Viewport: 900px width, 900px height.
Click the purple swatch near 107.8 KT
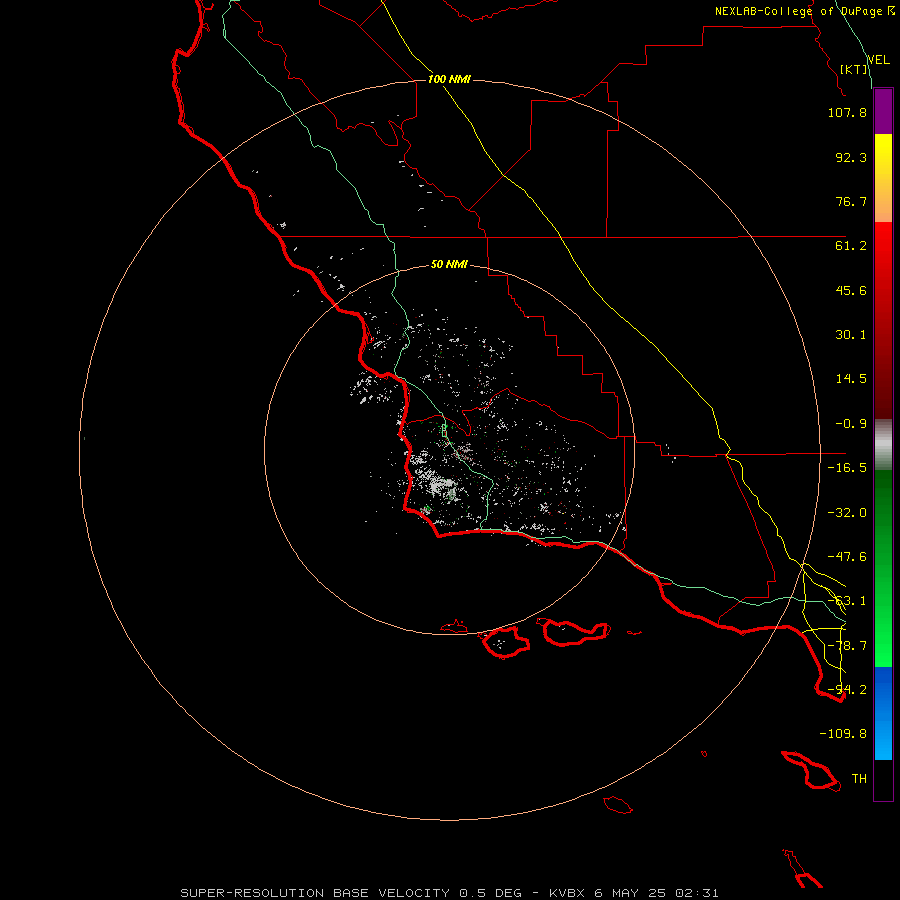point(883,112)
